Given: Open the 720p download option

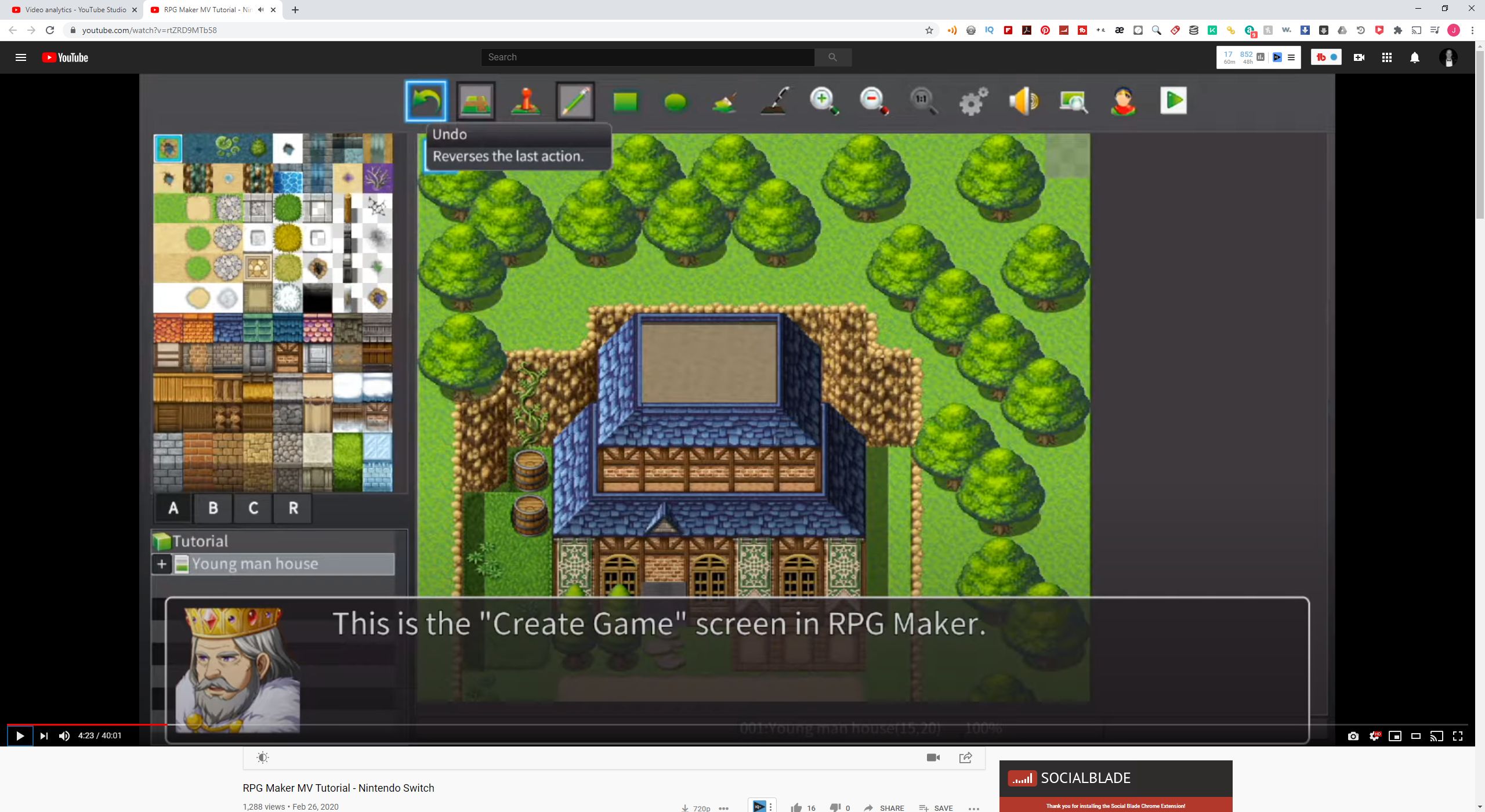Looking at the screenshot, I should click(x=696, y=808).
